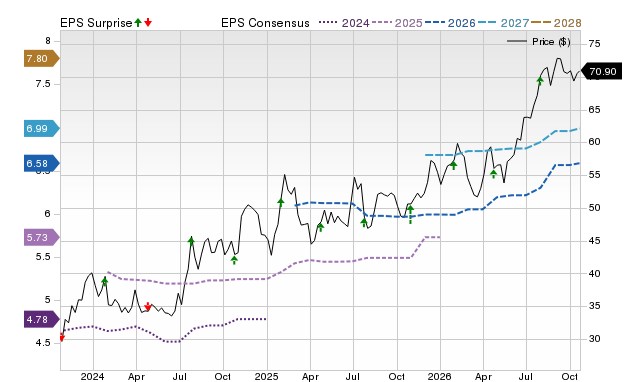
Task: Click the left axis value 4.5
Action: 43,343
